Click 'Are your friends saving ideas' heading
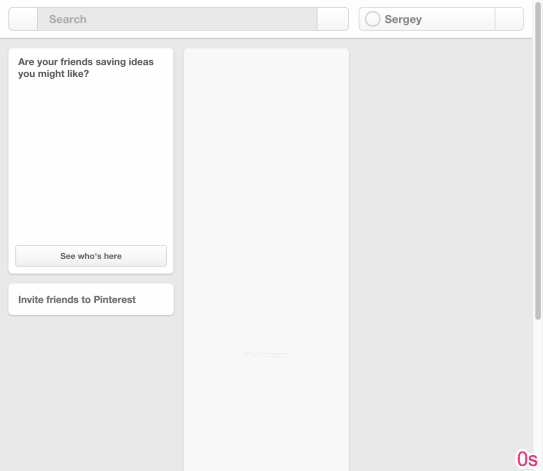Screen dimensions: 543x471 coord(86,68)
